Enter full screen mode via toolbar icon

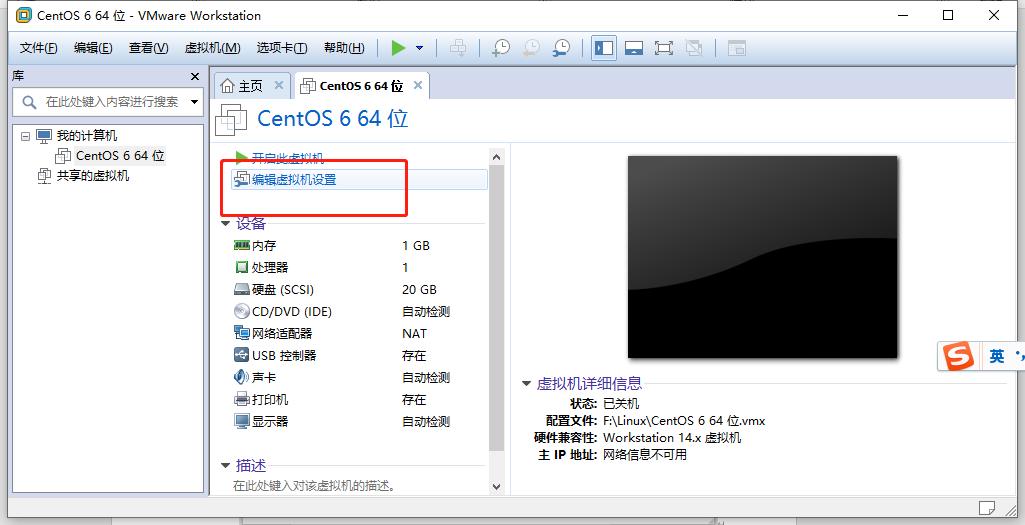pyautogui.click(x=664, y=48)
